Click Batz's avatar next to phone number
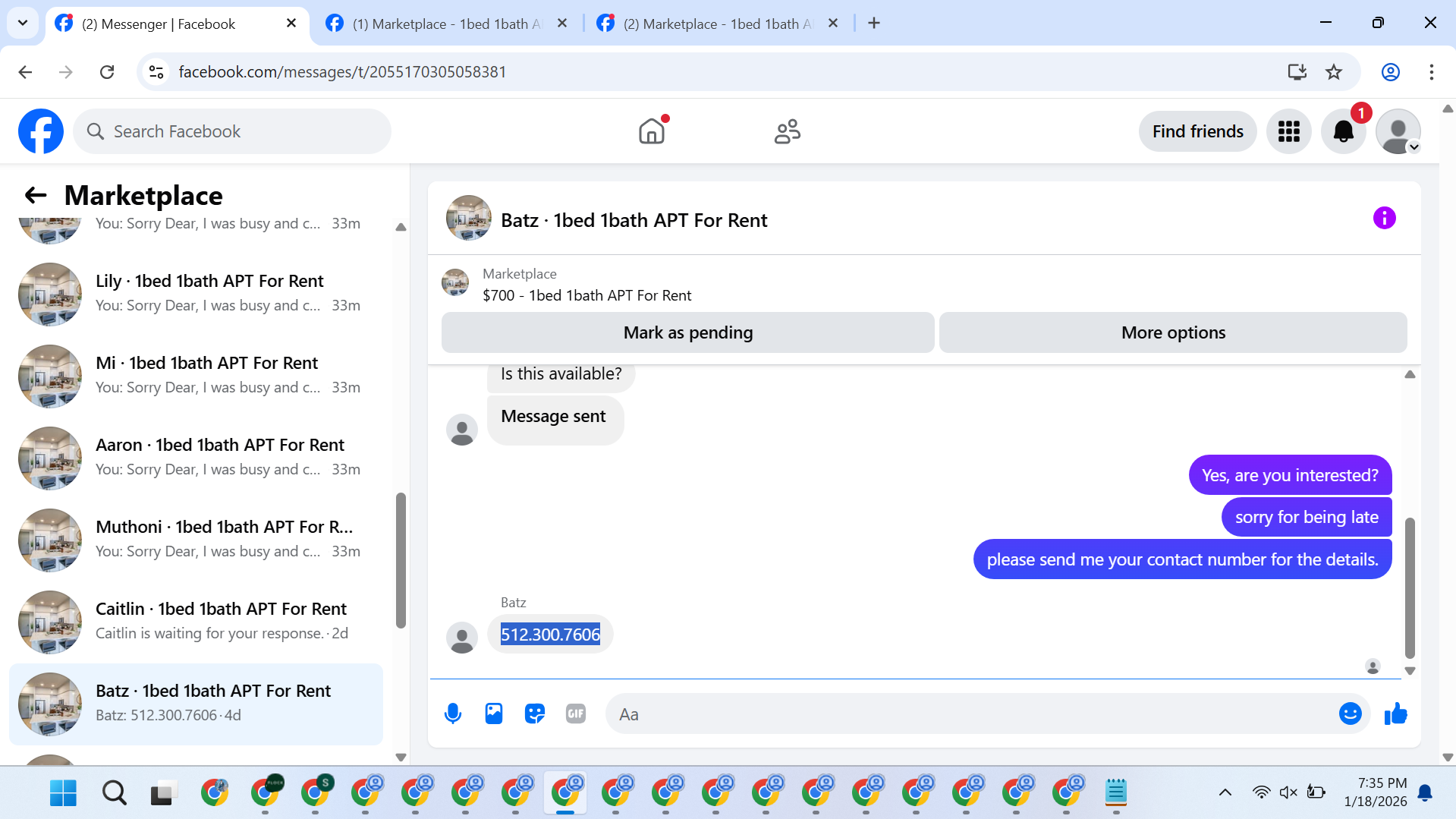The height and width of the screenshot is (819, 1456). coord(462,638)
